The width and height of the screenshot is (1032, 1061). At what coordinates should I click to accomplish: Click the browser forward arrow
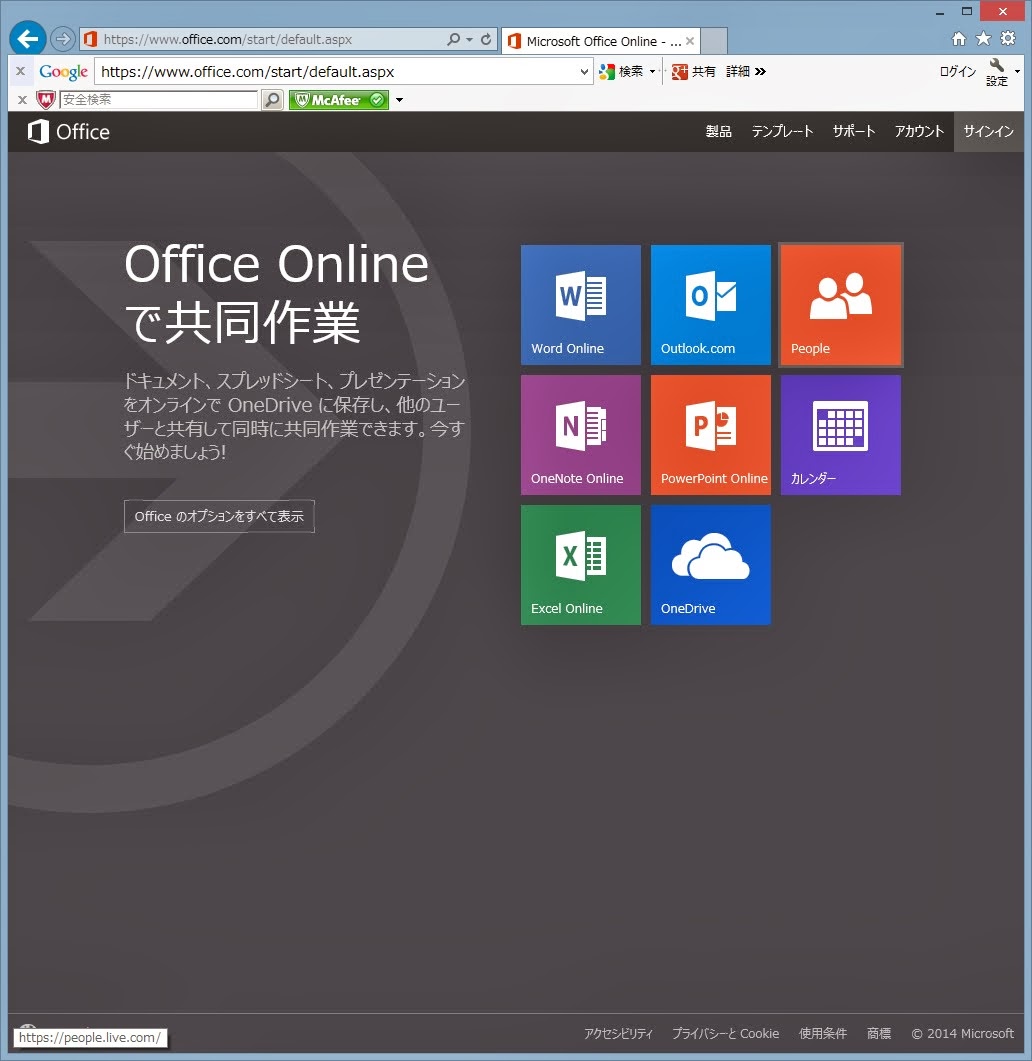(62, 39)
